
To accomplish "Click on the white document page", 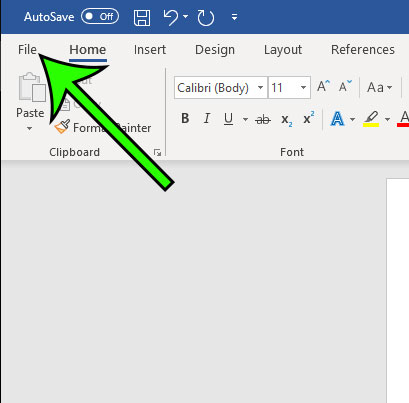I will click(398, 291).
